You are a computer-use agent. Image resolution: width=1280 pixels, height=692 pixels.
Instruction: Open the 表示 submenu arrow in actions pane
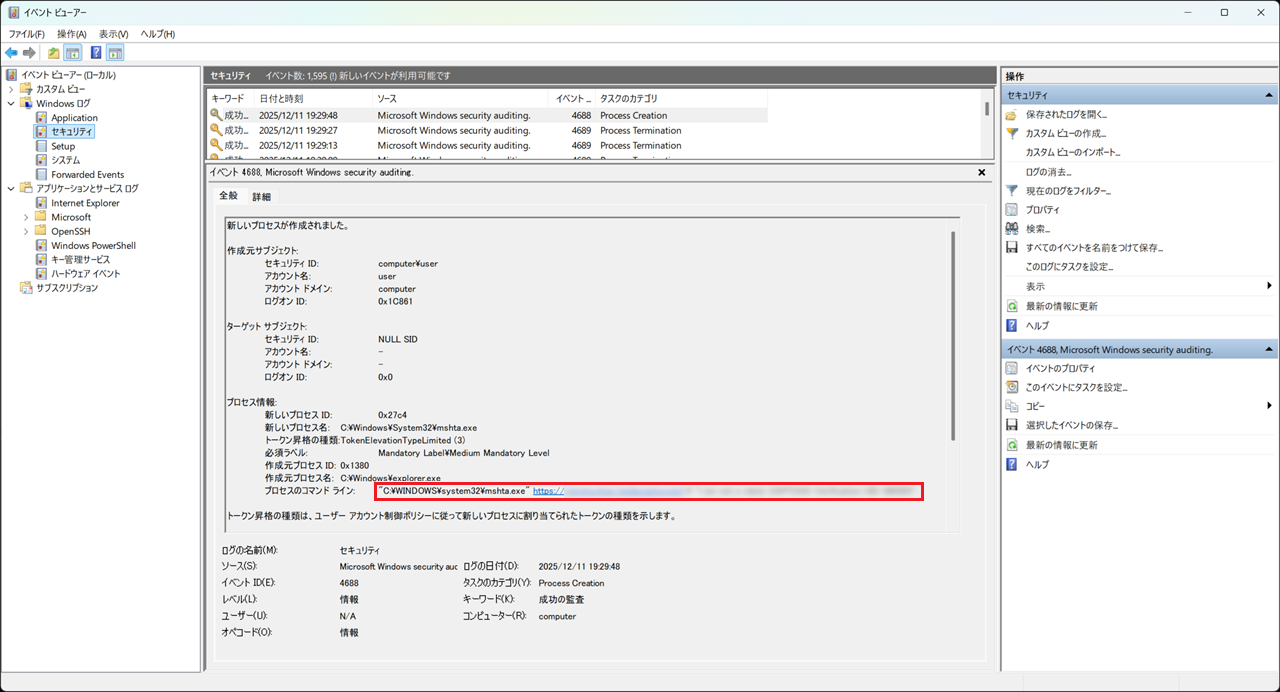tap(1269, 286)
